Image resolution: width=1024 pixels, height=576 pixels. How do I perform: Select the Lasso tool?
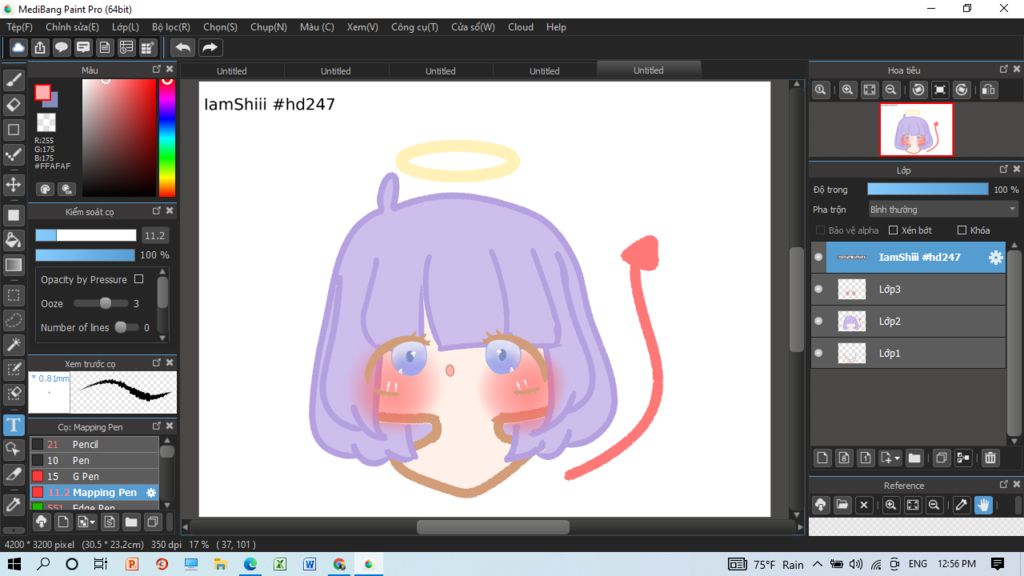pos(13,320)
